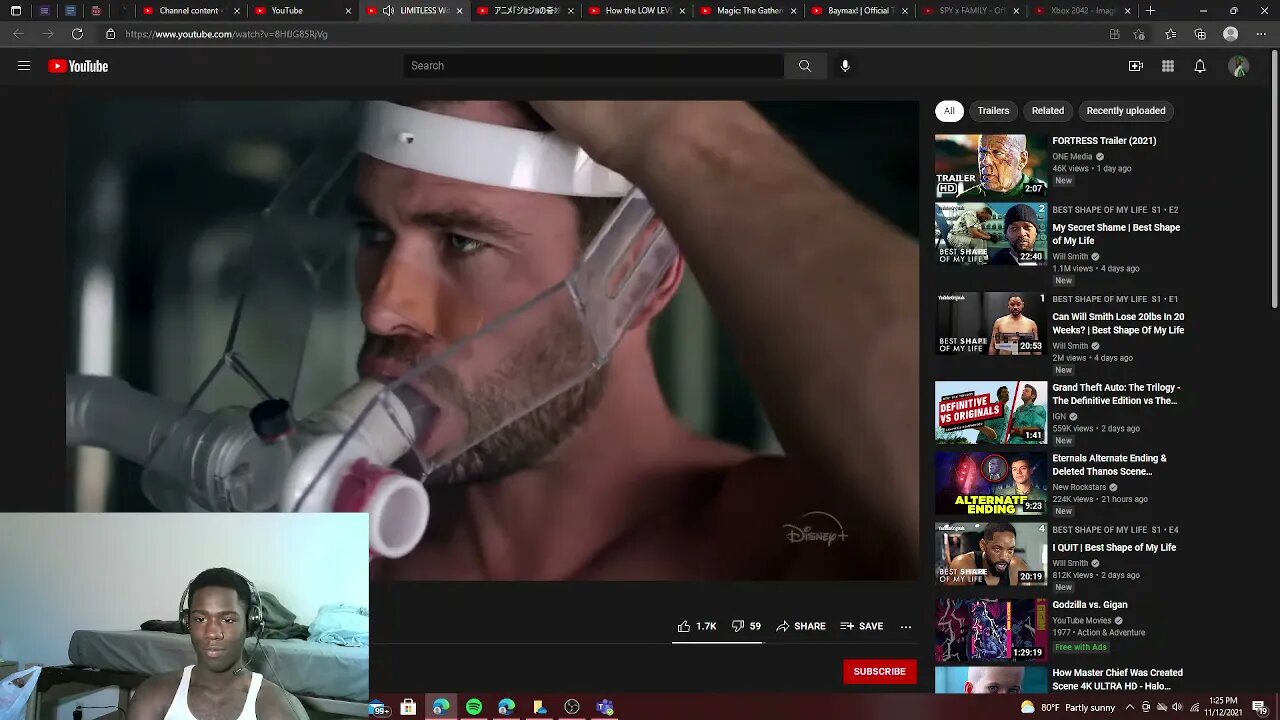Open I QUIT Best Shape video
This screenshot has height=720, width=1280.
coord(1114,548)
